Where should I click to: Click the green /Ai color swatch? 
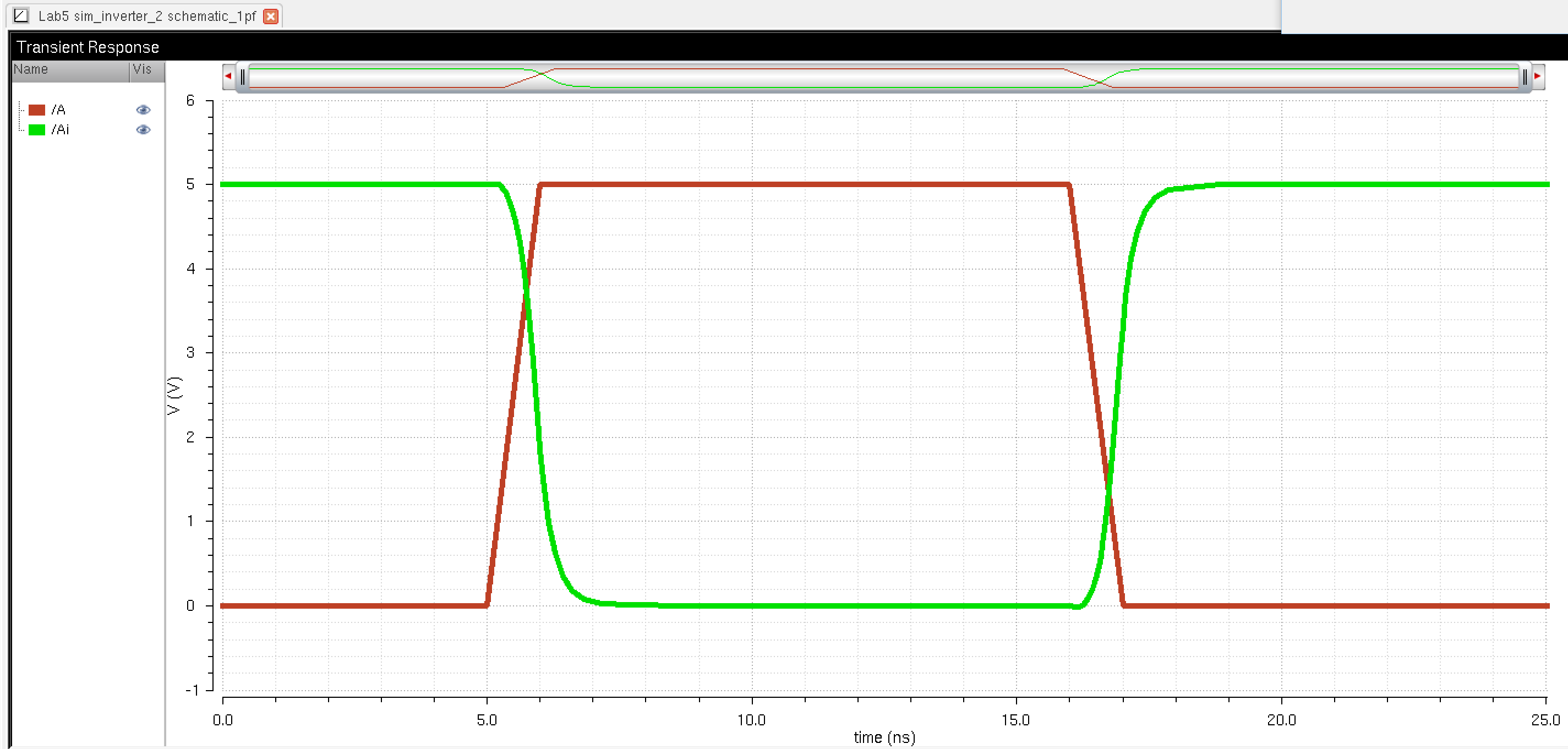click(x=36, y=129)
